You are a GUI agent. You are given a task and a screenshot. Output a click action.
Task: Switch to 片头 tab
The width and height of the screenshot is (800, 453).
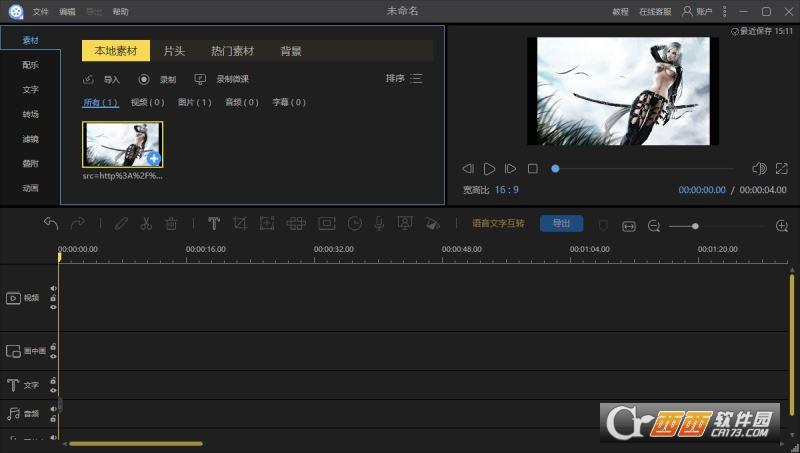174,51
